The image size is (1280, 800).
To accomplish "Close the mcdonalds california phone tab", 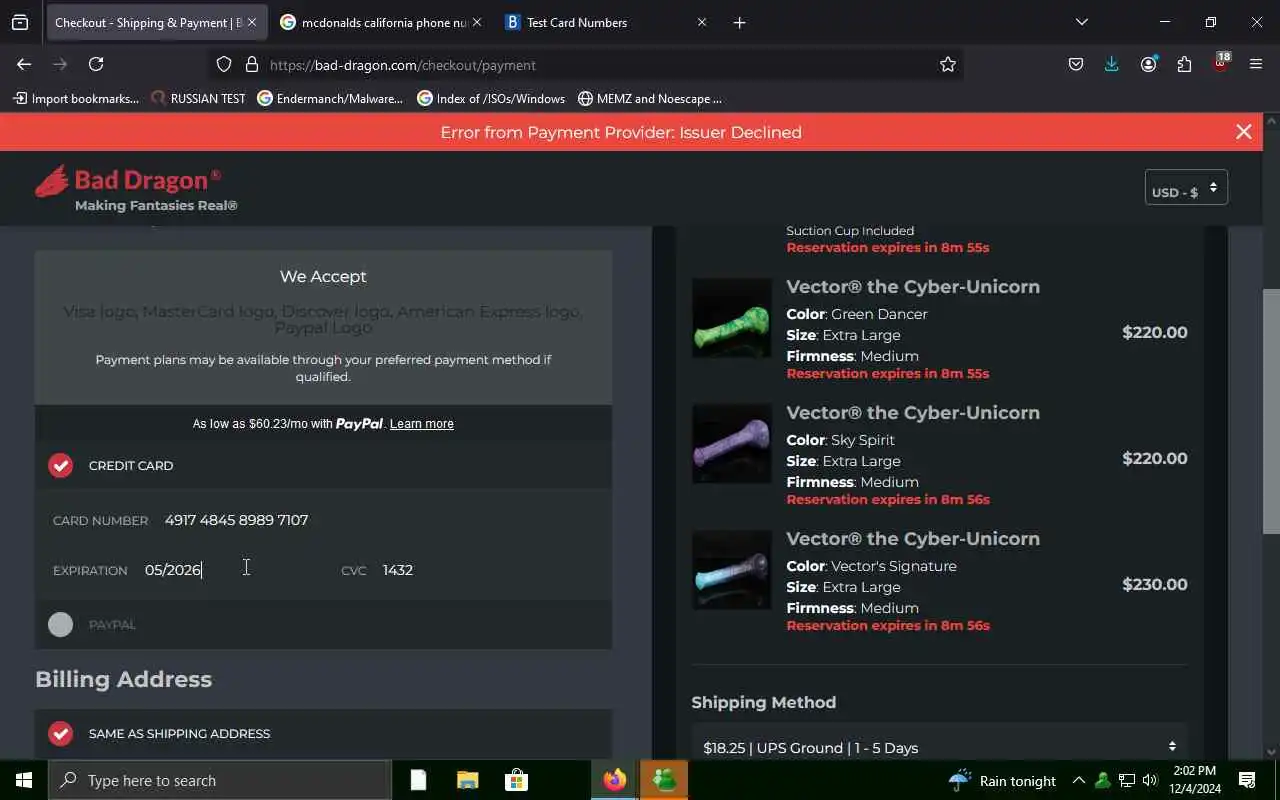I will click(x=476, y=22).
